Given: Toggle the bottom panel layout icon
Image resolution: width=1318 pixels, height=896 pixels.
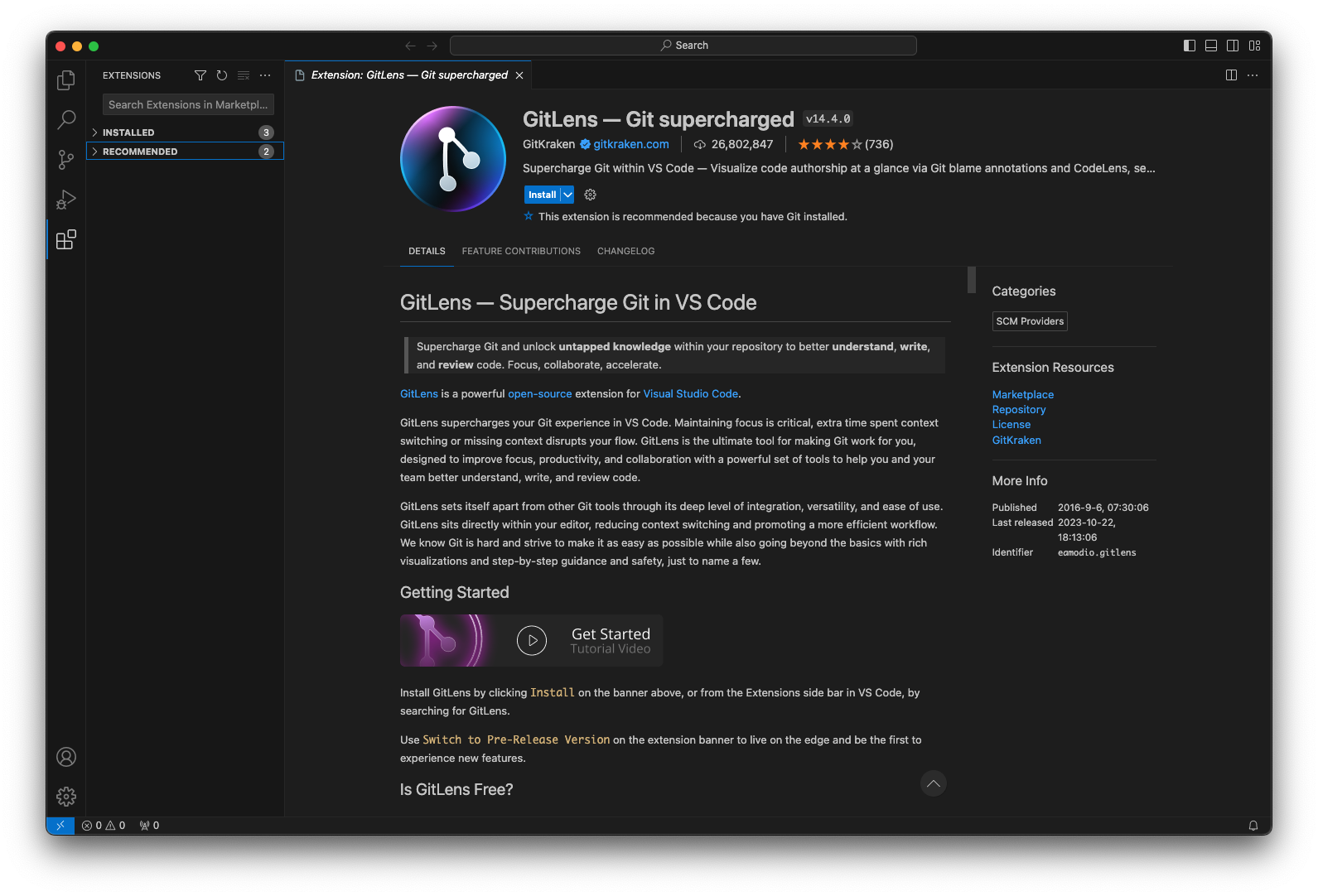Looking at the screenshot, I should [1211, 46].
